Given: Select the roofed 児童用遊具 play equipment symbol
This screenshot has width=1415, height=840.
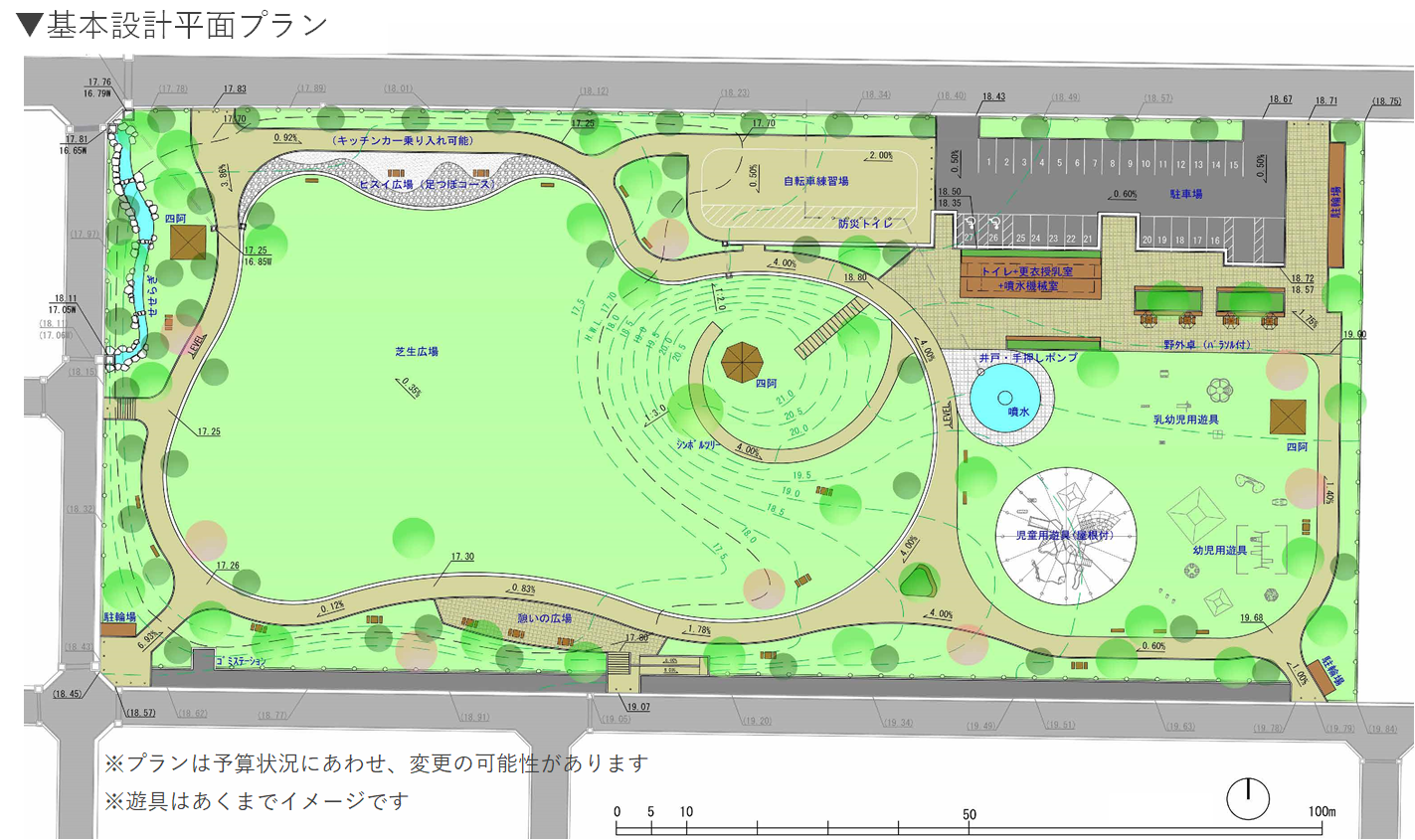Looking at the screenshot, I should (1066, 535).
